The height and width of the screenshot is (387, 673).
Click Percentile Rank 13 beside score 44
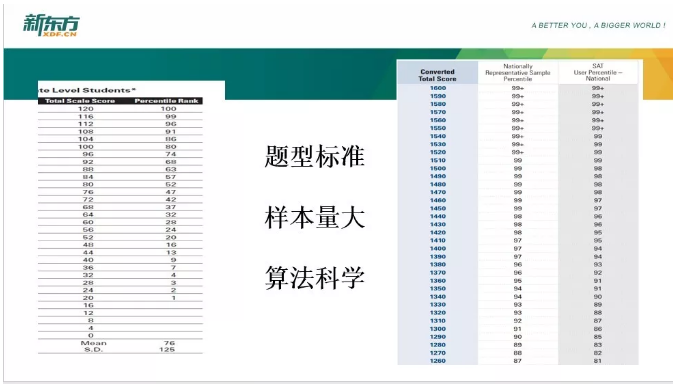(x=171, y=252)
